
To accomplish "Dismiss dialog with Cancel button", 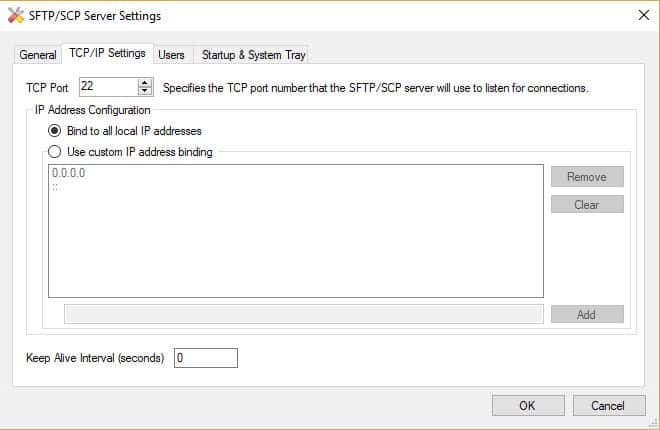I will pyautogui.click(x=609, y=406).
